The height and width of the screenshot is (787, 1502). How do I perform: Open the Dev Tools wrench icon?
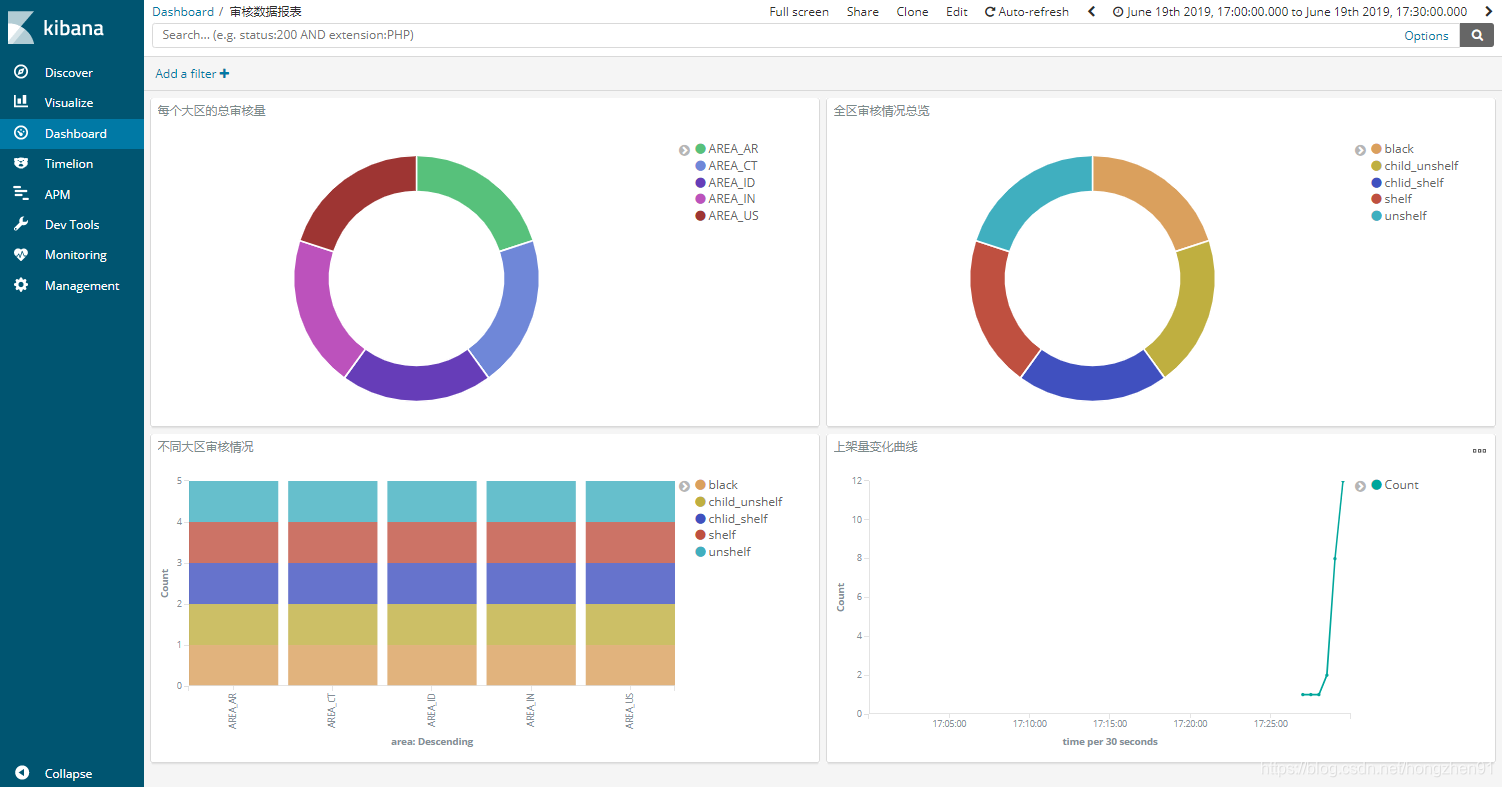21,224
